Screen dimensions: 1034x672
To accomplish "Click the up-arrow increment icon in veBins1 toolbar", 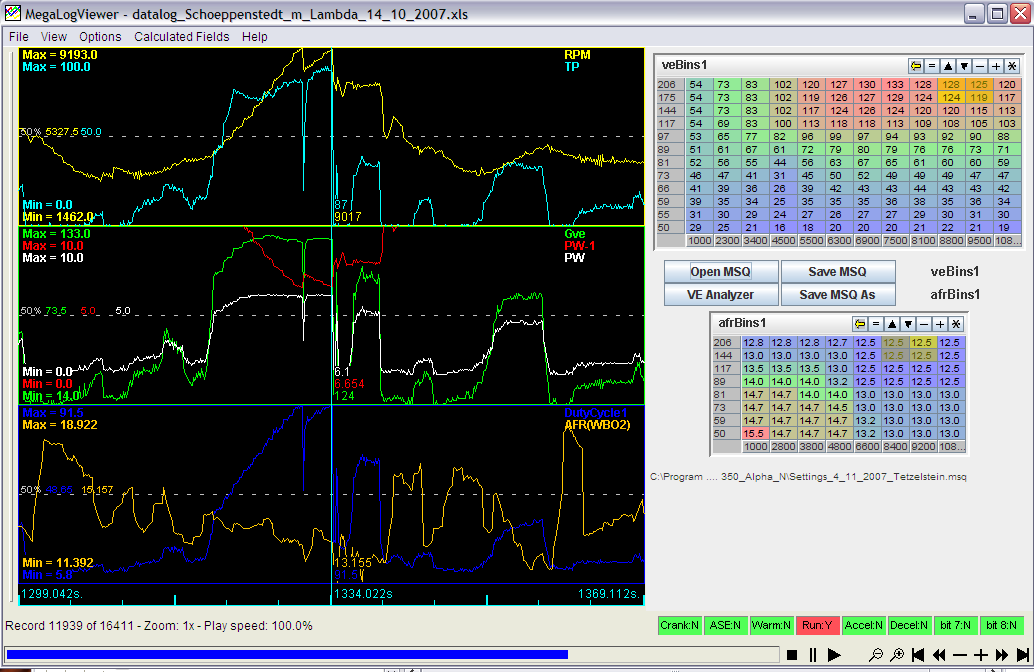I will [948, 65].
